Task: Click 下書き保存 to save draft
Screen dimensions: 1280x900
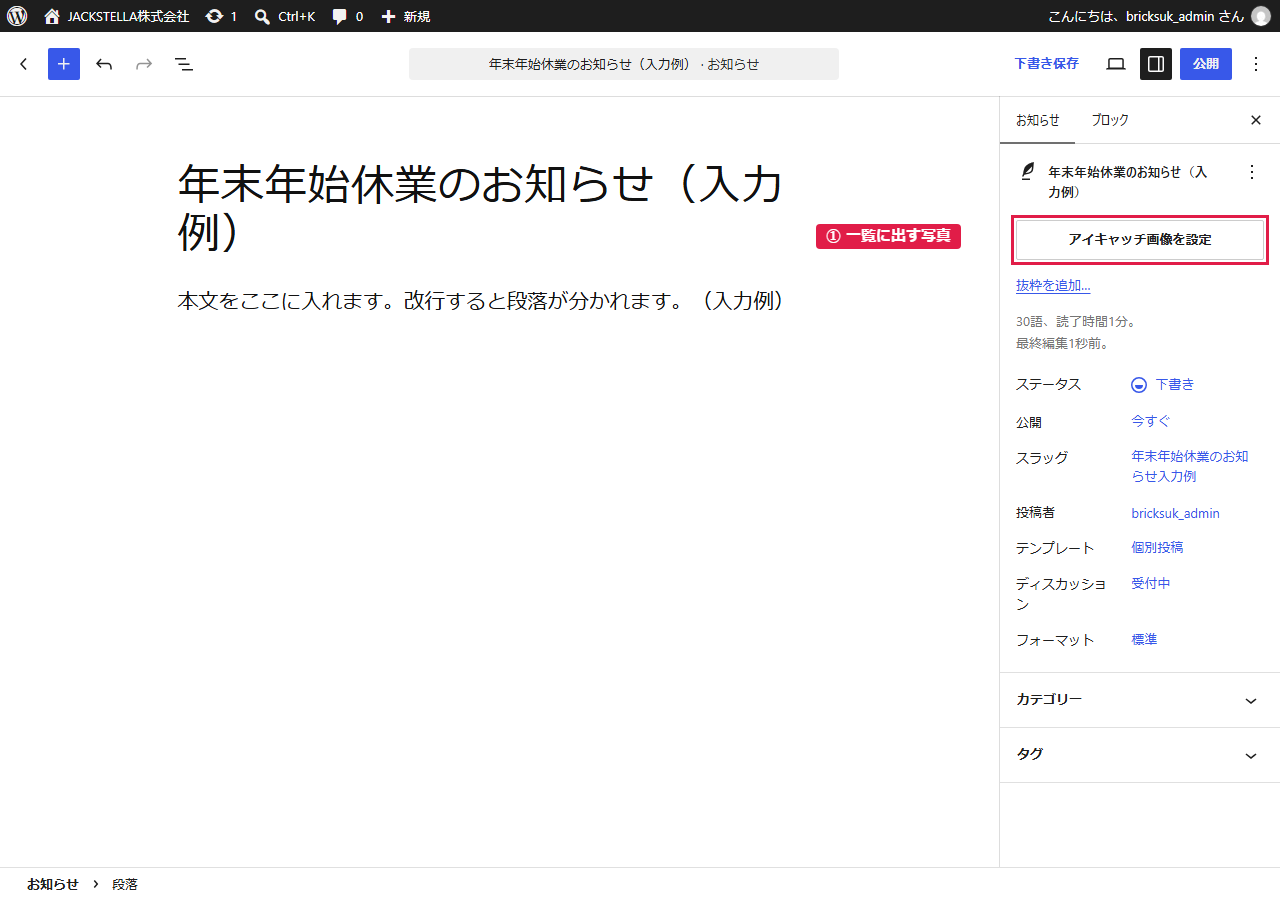Action: (1046, 64)
